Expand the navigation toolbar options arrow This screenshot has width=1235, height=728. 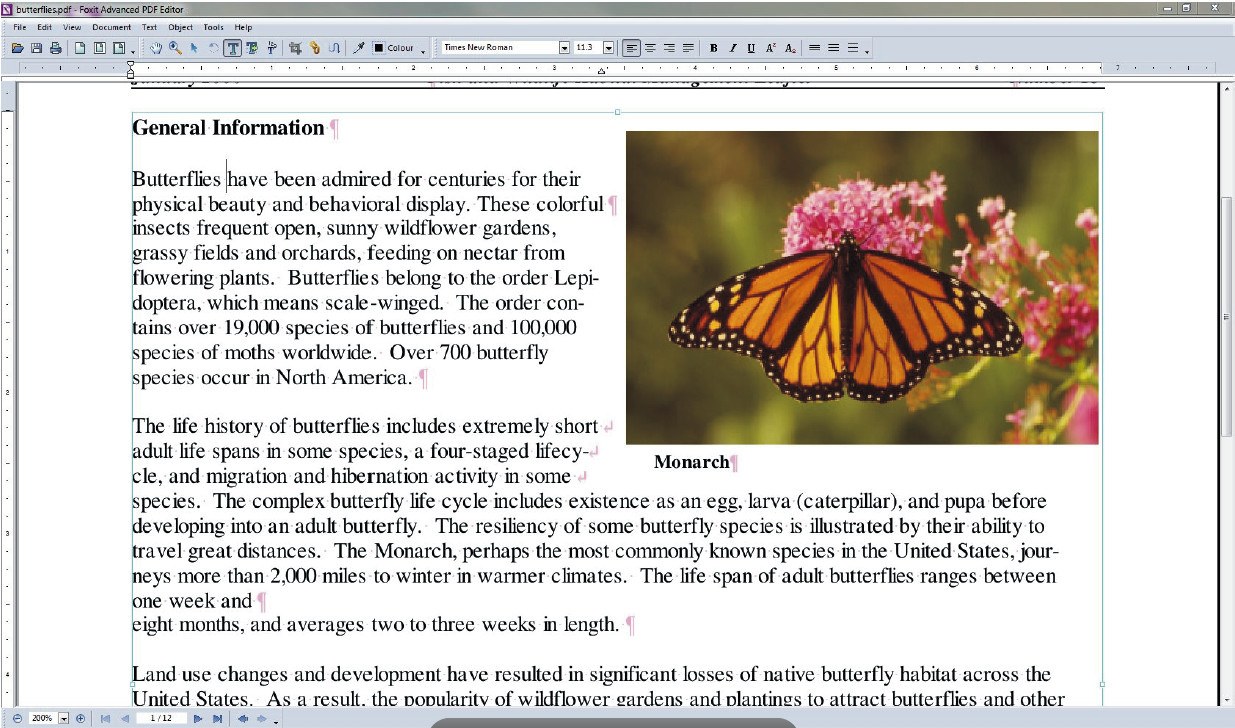point(275,721)
